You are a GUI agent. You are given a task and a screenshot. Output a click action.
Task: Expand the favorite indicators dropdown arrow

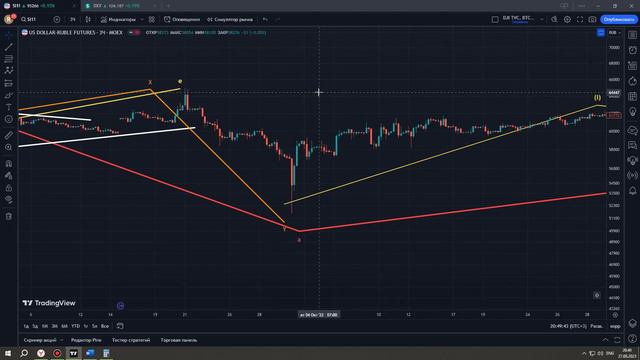142,19
